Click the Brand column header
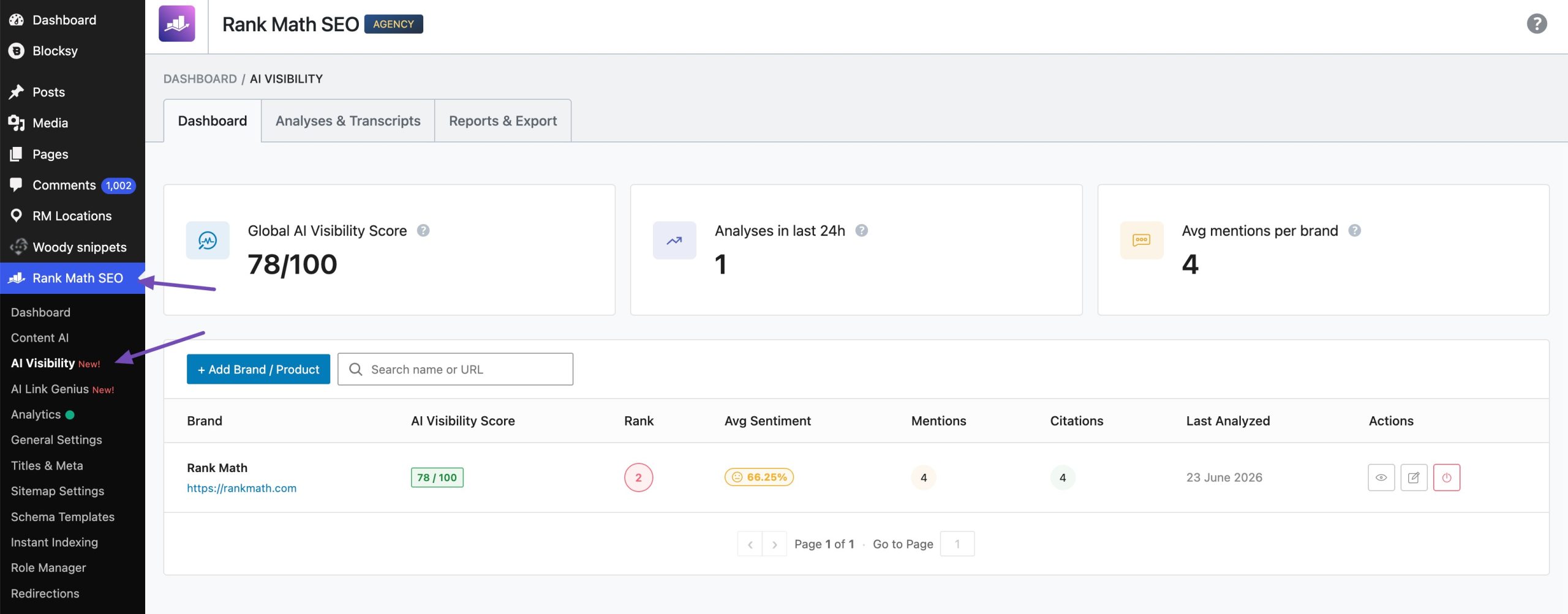Image resolution: width=1568 pixels, height=614 pixels. click(205, 421)
